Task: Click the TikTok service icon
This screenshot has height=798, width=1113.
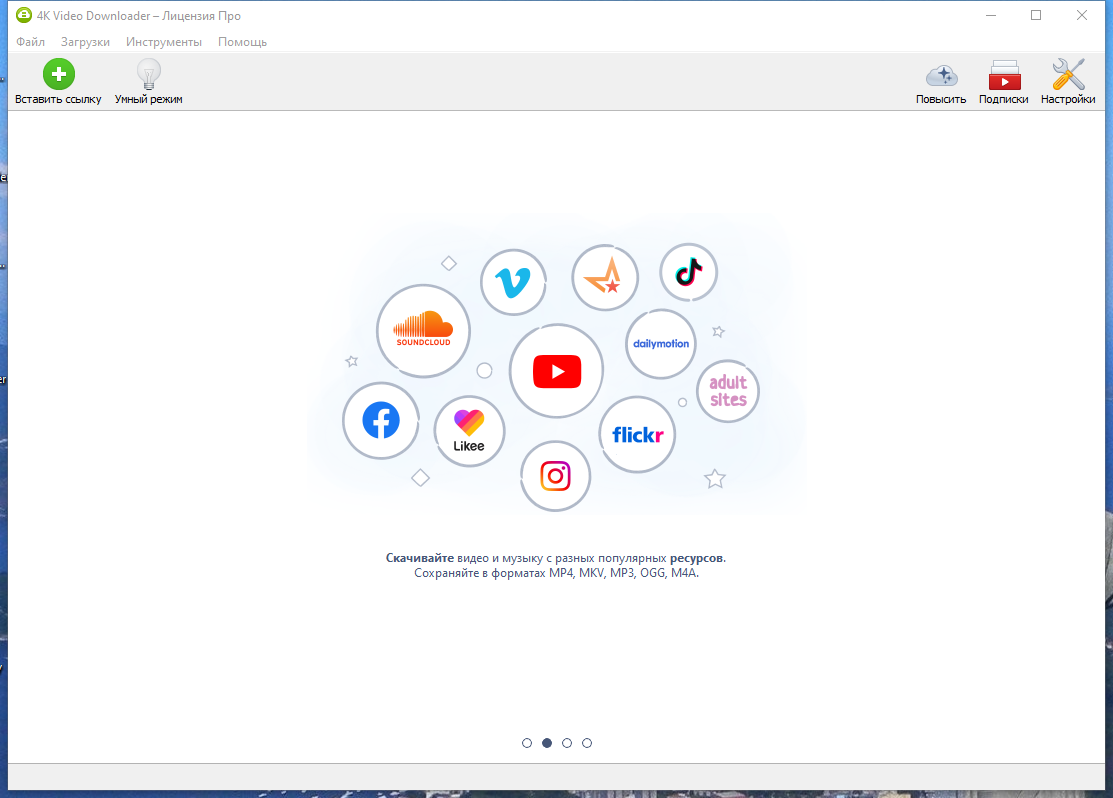Action: tap(688, 272)
